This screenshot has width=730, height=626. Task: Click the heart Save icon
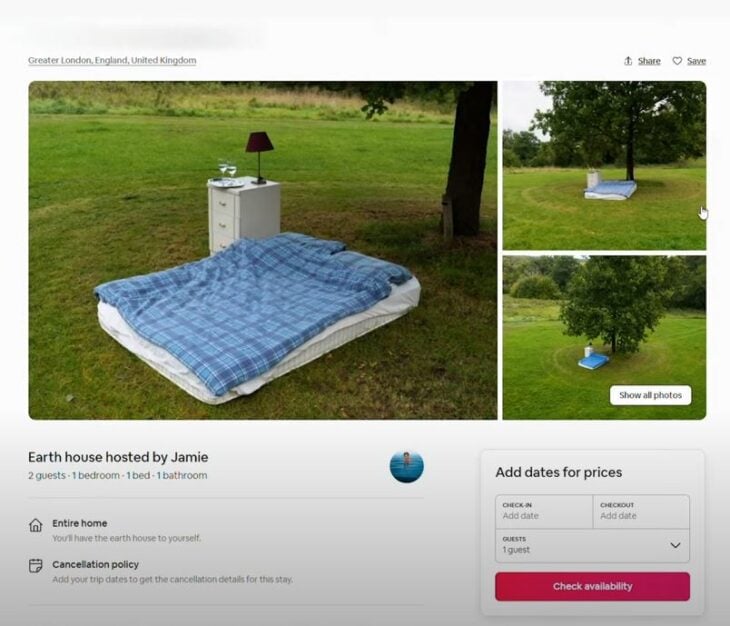[677, 61]
